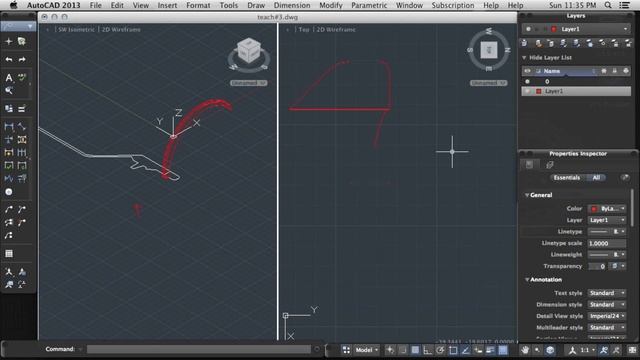Select the multileader tool icon

tap(9, 209)
